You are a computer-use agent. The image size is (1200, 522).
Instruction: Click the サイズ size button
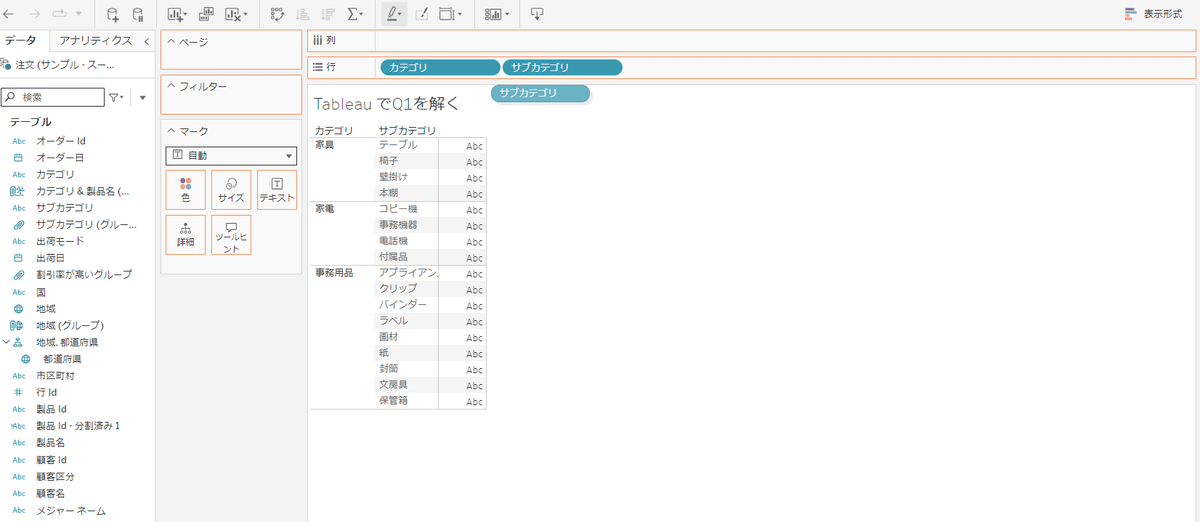[231, 190]
